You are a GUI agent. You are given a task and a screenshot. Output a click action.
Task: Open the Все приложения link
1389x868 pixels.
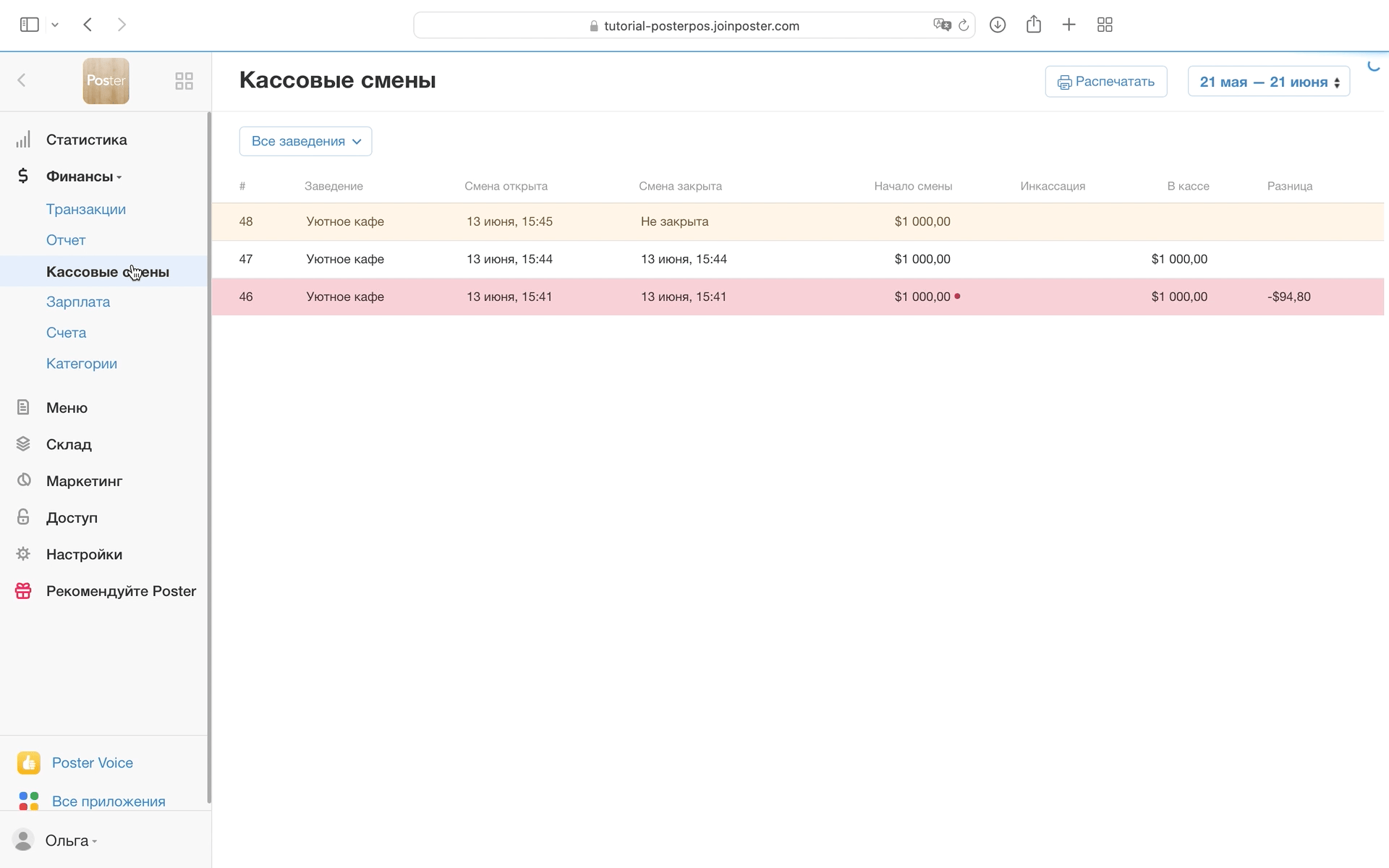click(x=109, y=801)
